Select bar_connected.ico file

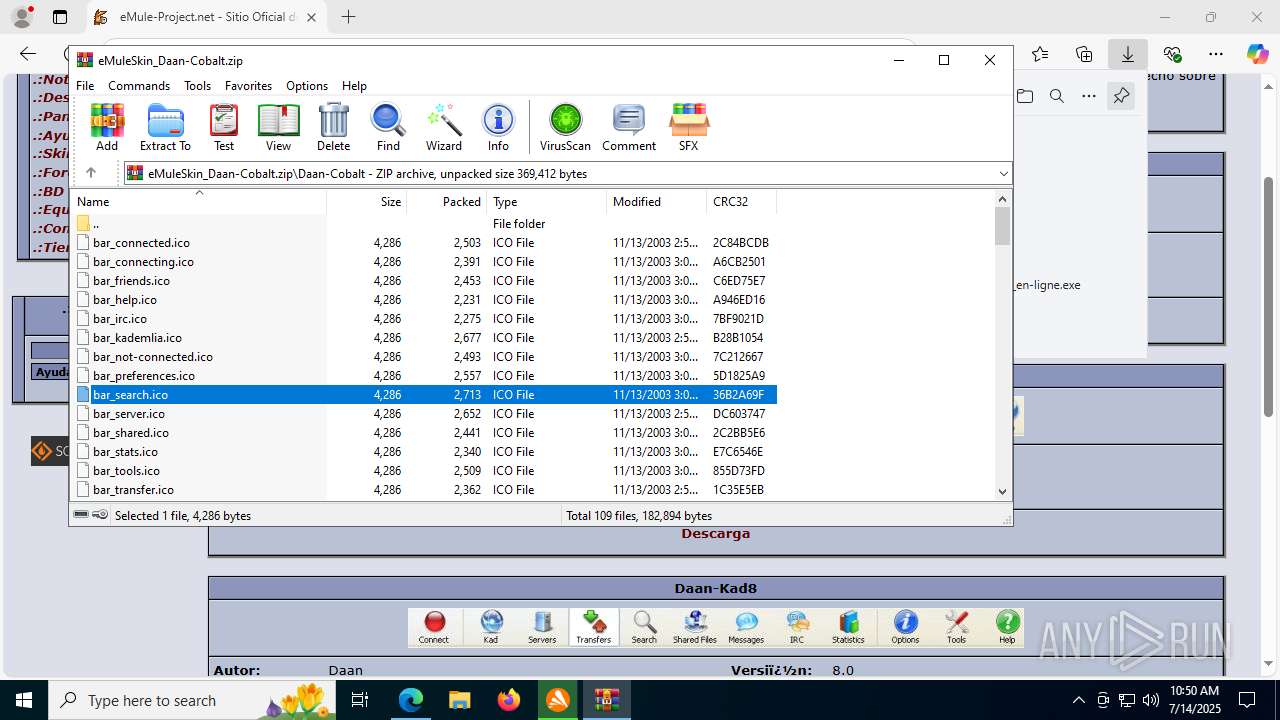pos(424,242)
